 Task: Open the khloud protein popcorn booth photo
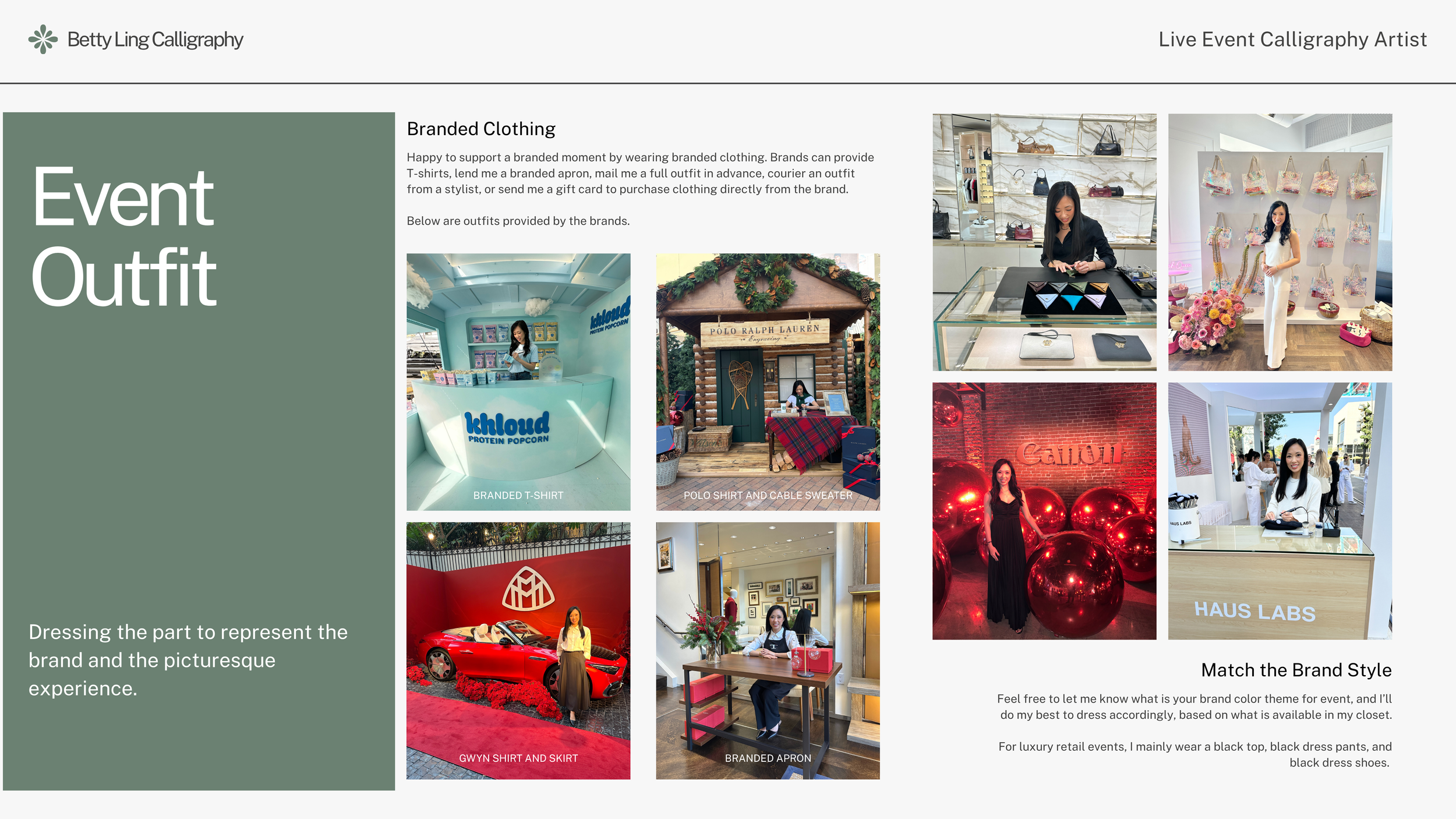pyautogui.click(x=518, y=382)
